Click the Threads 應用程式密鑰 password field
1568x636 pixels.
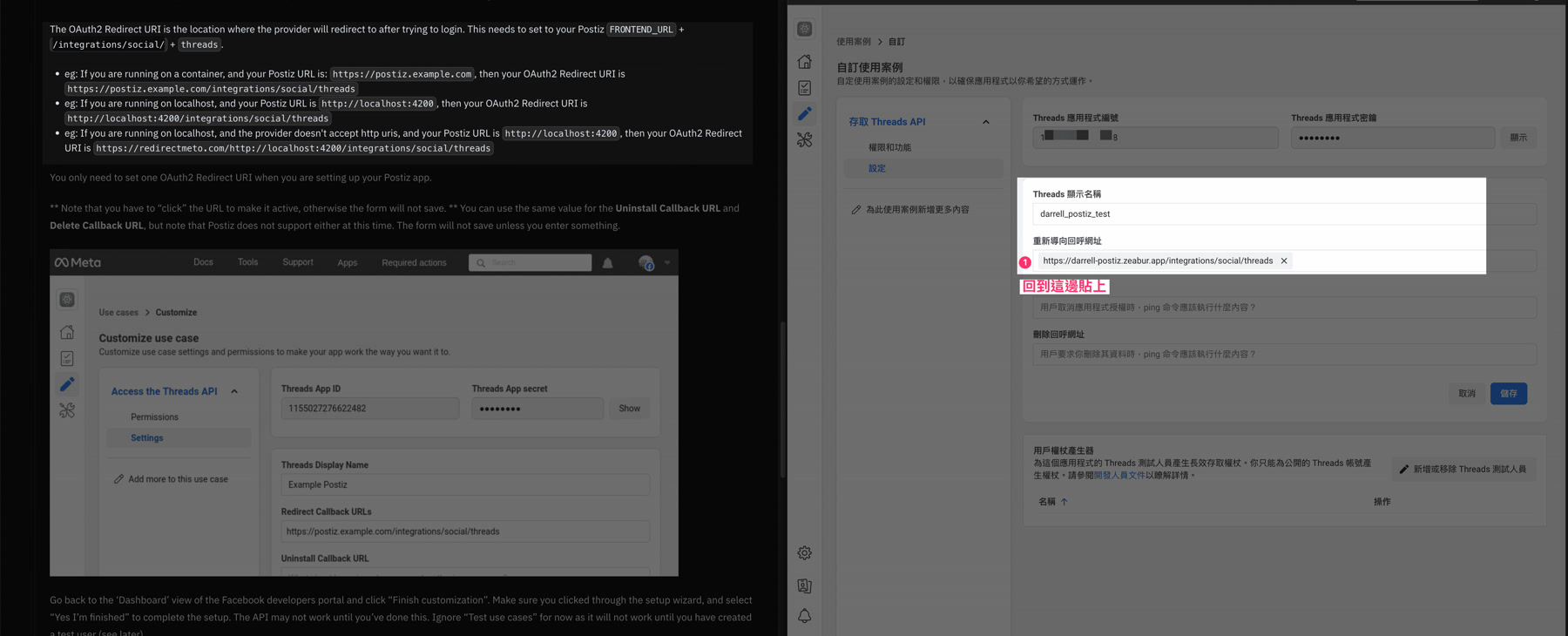click(1392, 138)
